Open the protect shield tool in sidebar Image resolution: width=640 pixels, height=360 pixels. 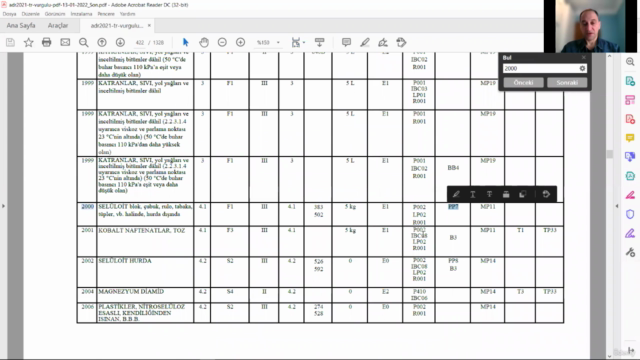click(x=630, y=214)
